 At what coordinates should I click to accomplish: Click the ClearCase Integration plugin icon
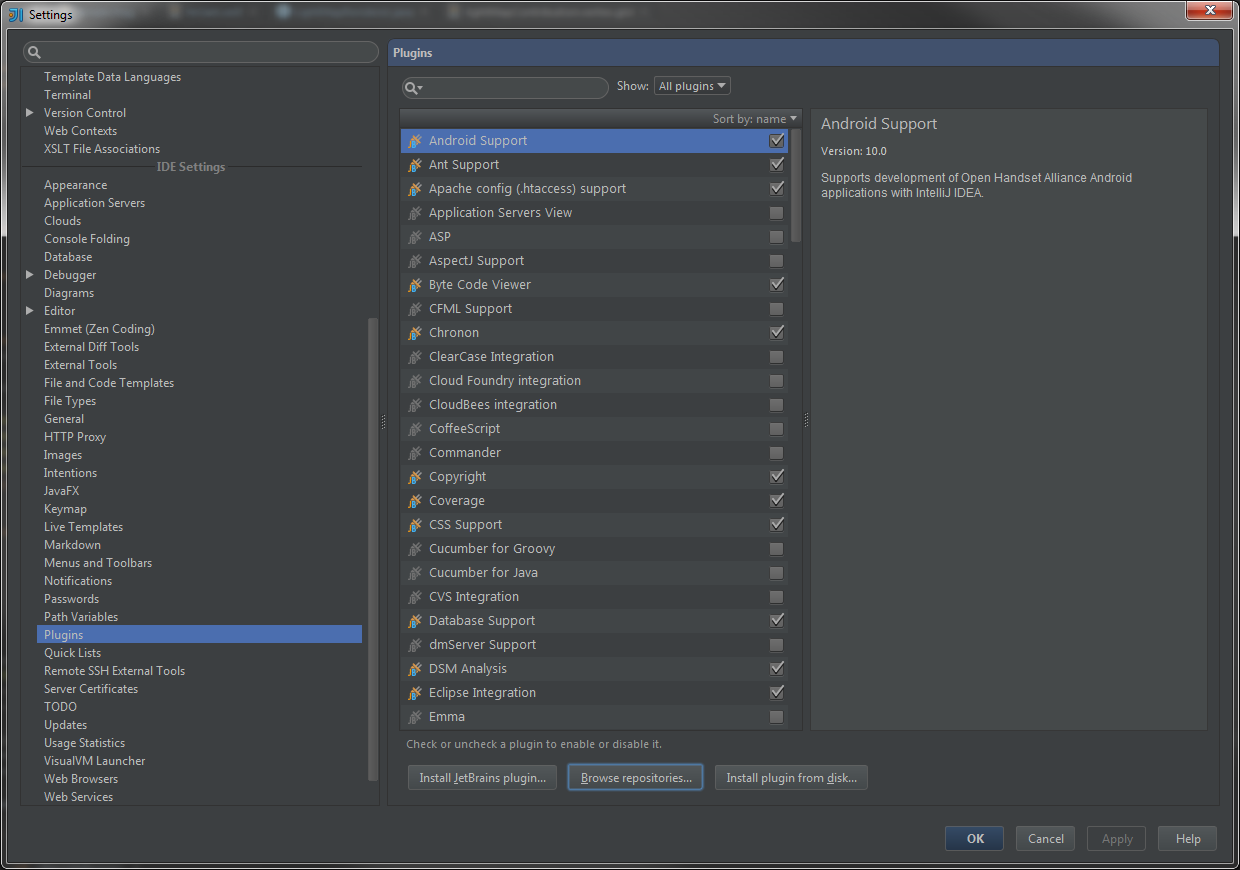[415, 357]
